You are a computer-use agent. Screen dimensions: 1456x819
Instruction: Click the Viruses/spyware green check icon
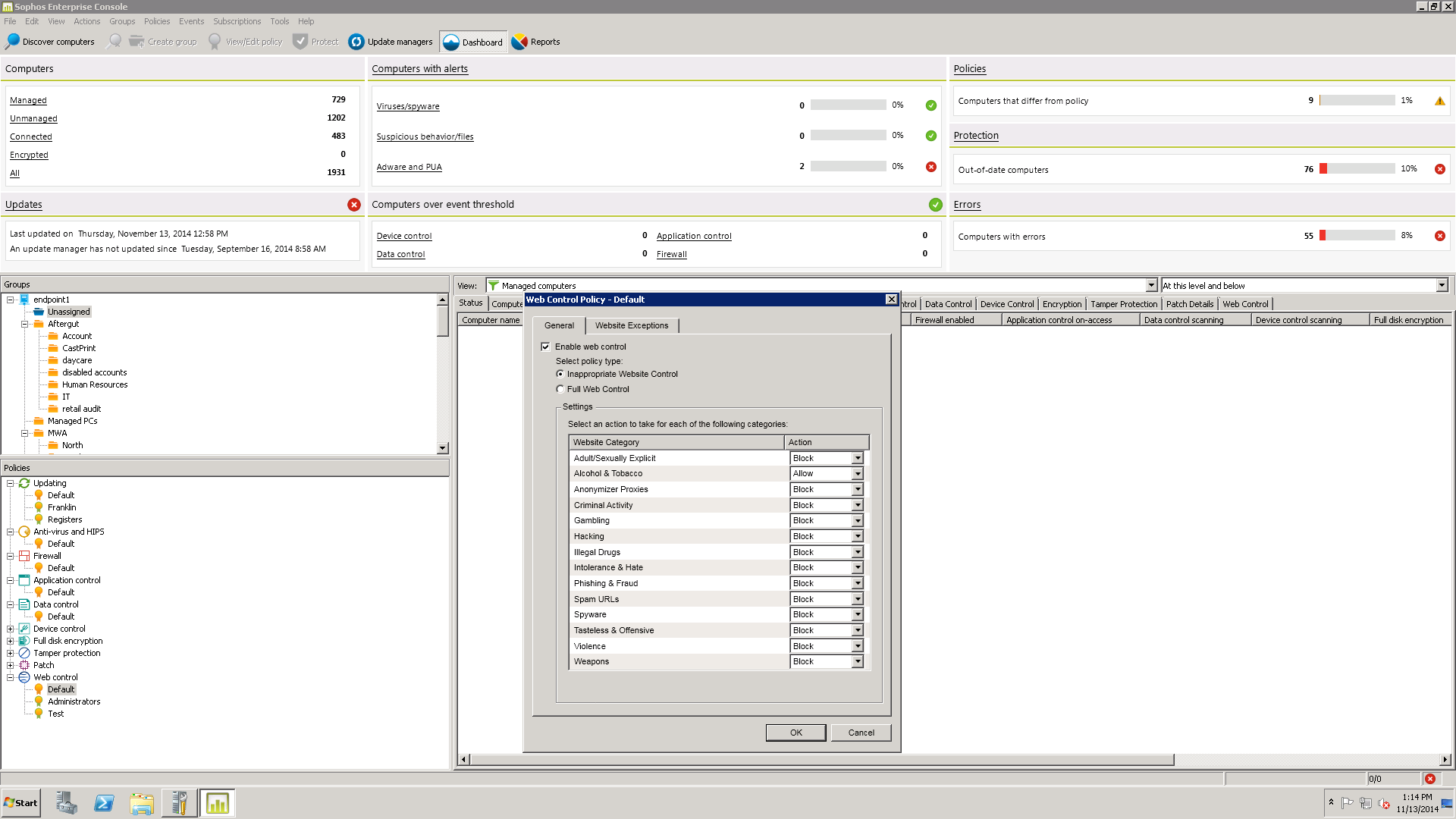931,105
